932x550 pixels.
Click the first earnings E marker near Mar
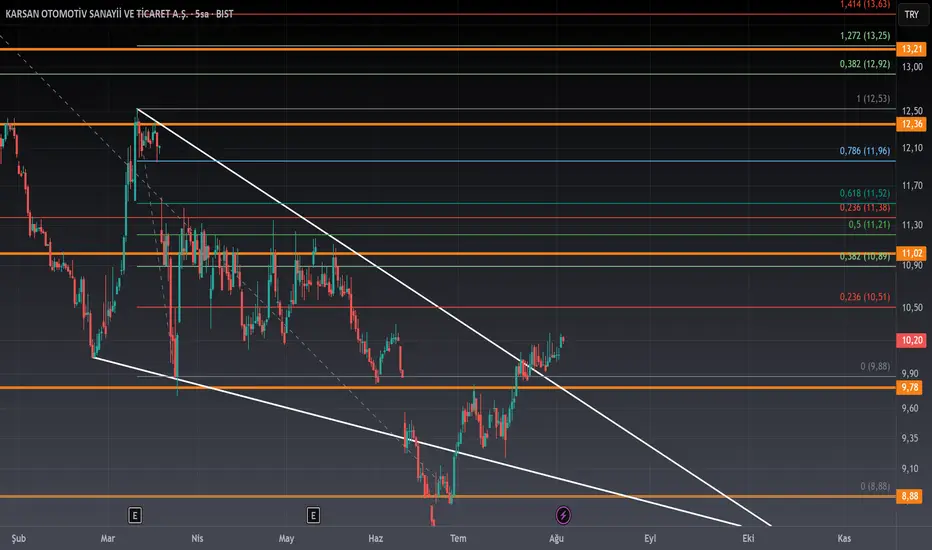click(x=135, y=516)
